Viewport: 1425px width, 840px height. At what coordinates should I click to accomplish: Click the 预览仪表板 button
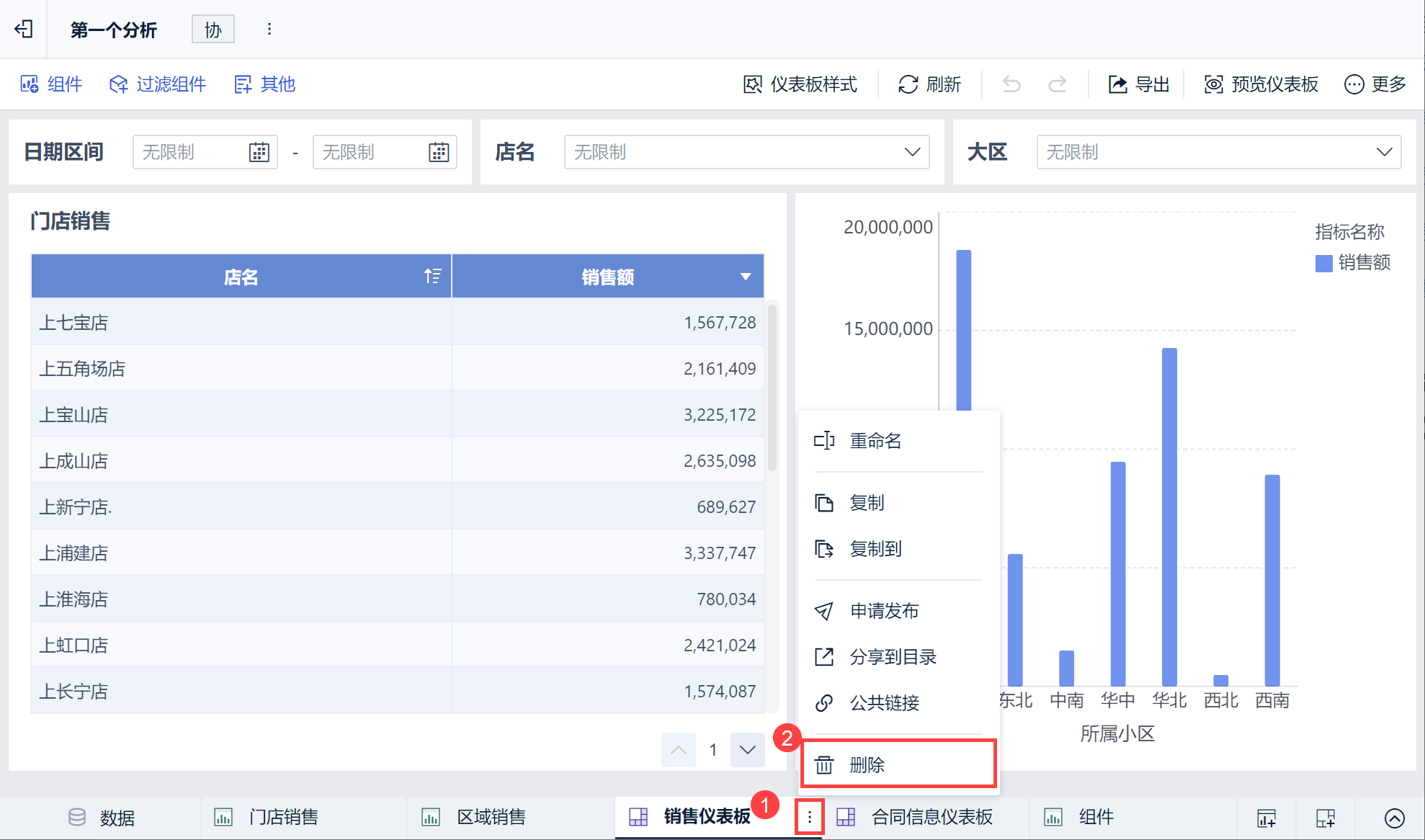pos(1261,84)
